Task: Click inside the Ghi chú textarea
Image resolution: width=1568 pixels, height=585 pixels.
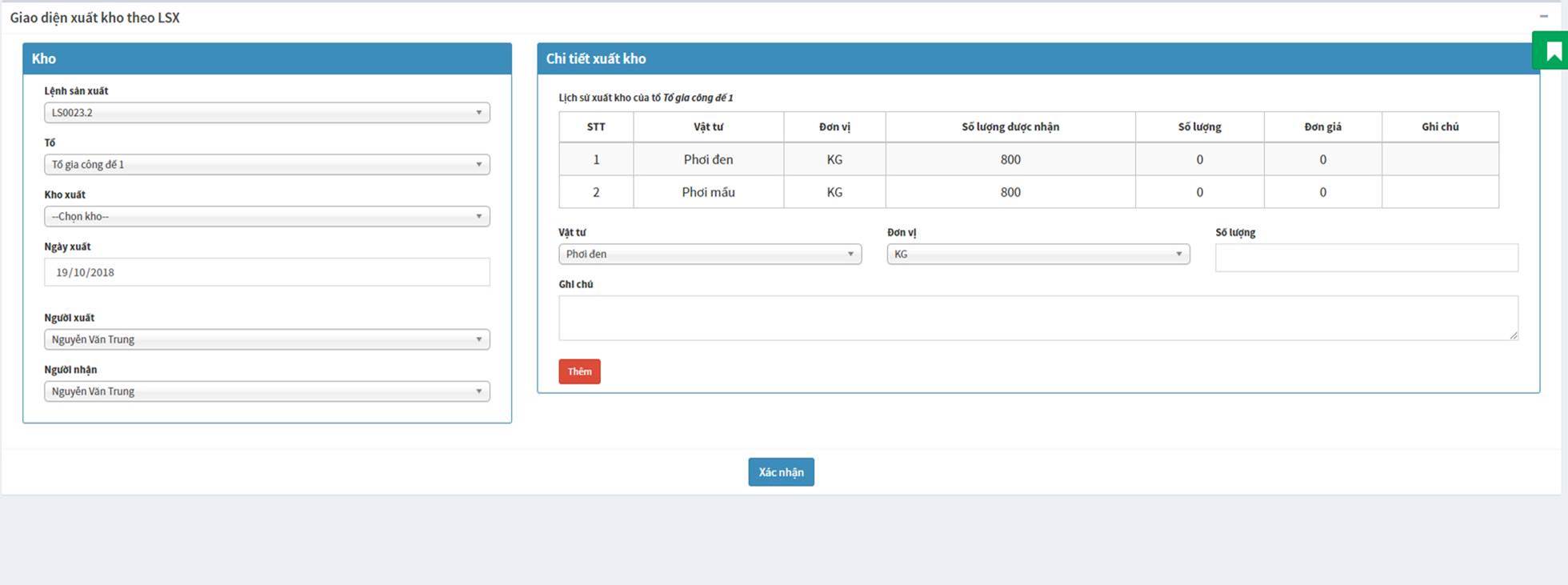Action: tap(1038, 318)
